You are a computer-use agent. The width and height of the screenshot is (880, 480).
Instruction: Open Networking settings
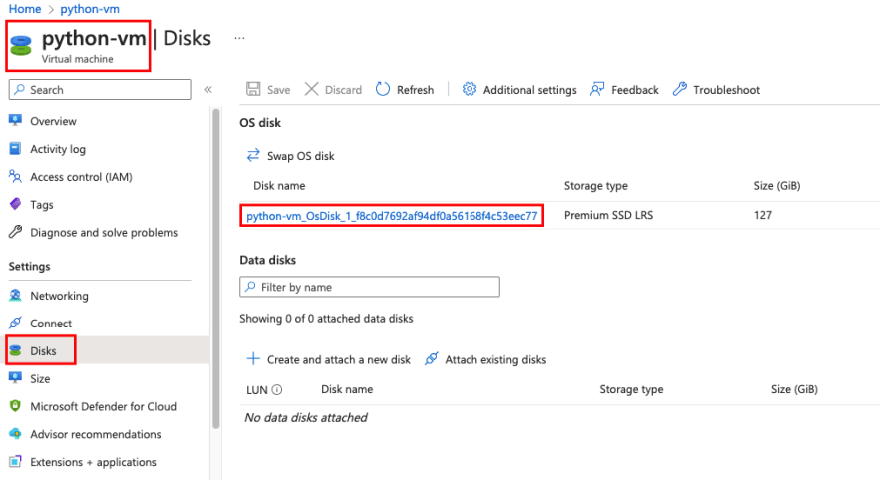click(x=59, y=296)
